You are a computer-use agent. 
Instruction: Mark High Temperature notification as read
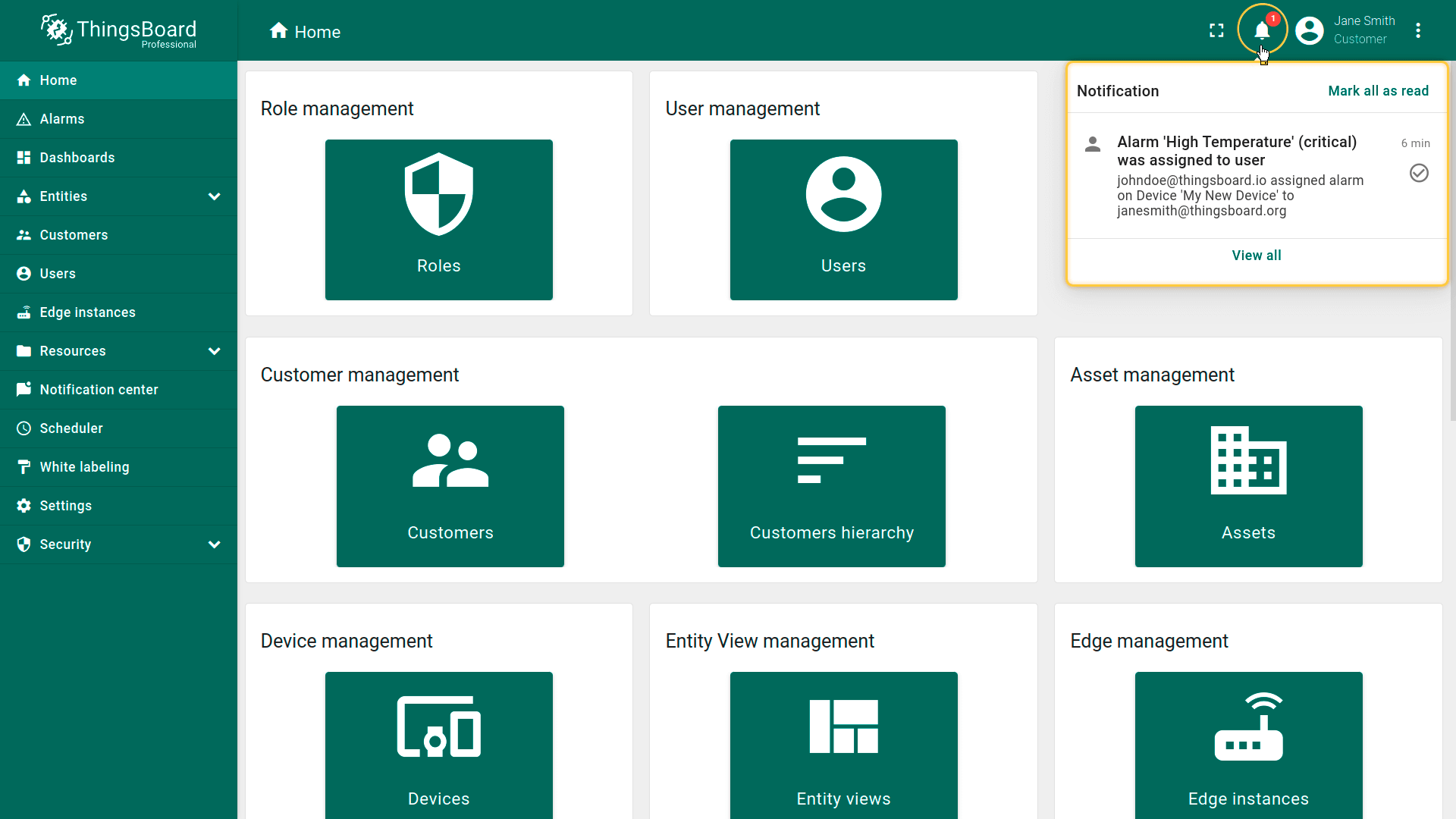click(1419, 174)
